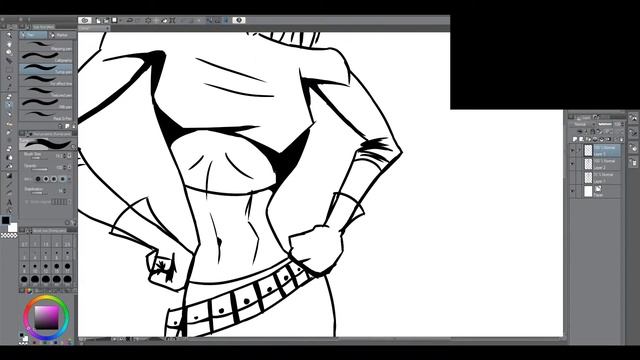640x360 pixels.
Task: Switch to the Marker sub tool tab
Action: pos(61,35)
